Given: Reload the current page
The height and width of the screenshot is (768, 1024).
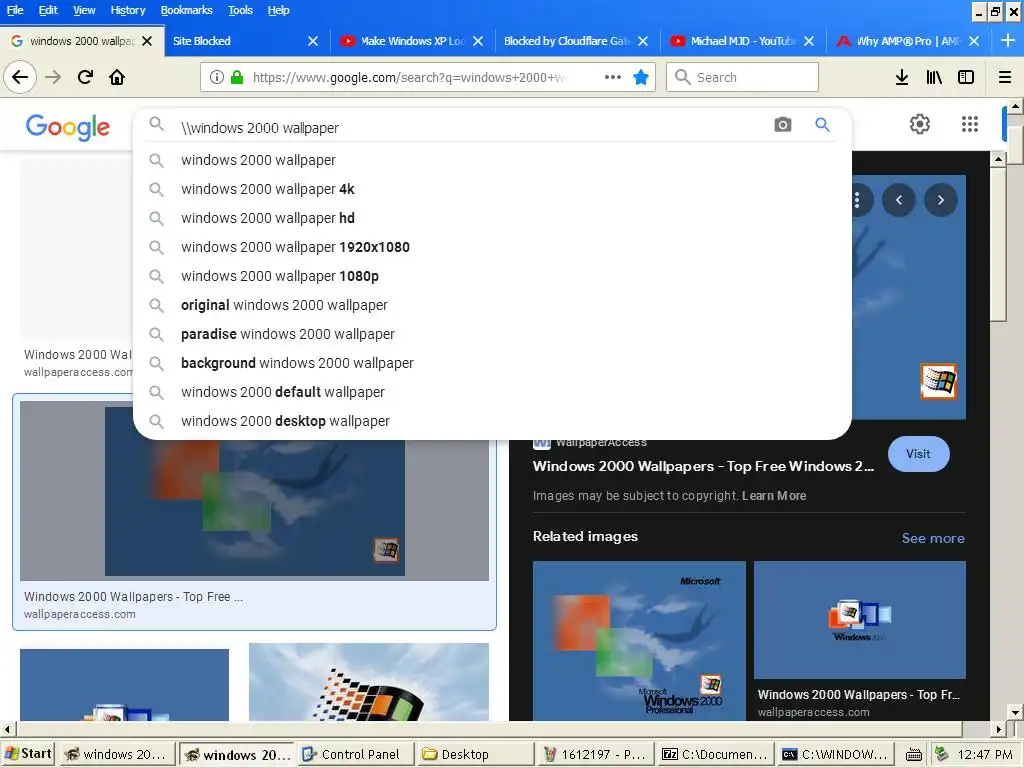Looking at the screenshot, I should pos(85,77).
